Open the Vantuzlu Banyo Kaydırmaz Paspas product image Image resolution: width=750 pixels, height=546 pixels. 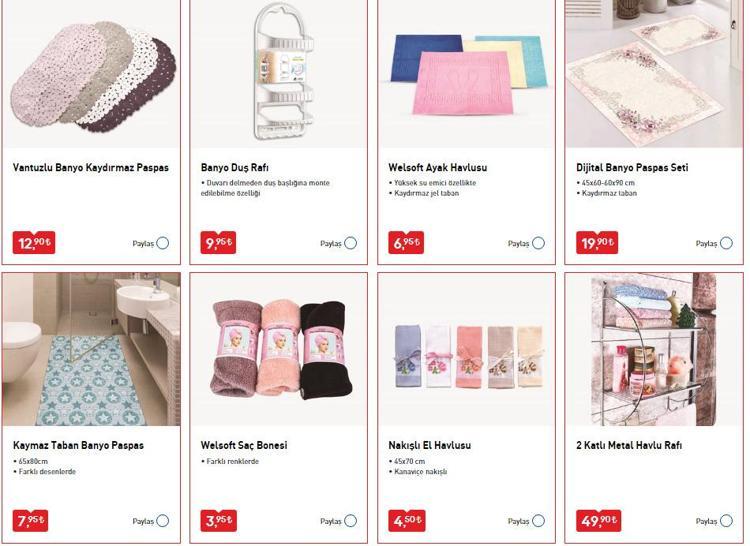[93, 77]
